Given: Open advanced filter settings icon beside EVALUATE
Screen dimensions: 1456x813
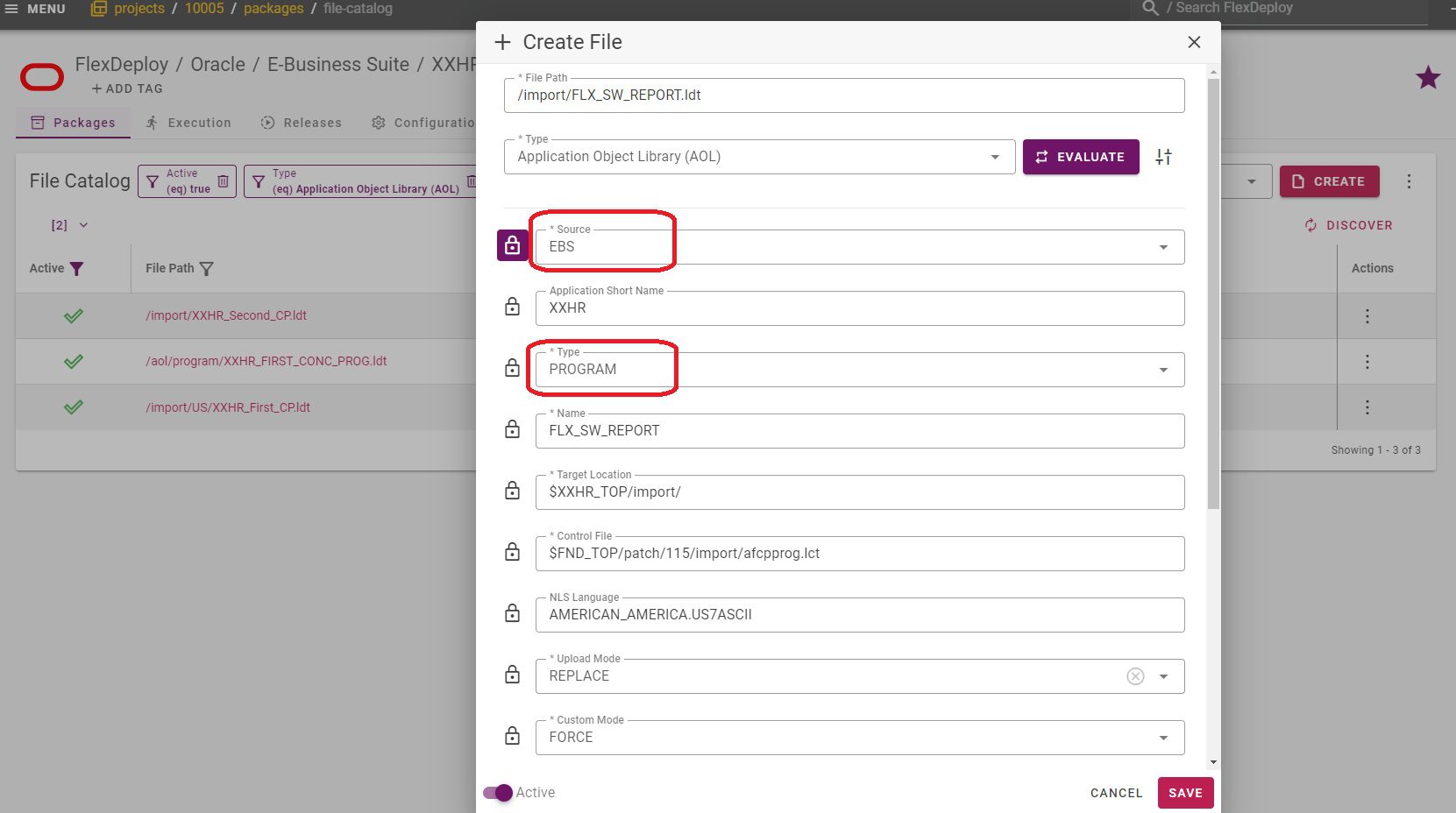Looking at the screenshot, I should [1164, 157].
